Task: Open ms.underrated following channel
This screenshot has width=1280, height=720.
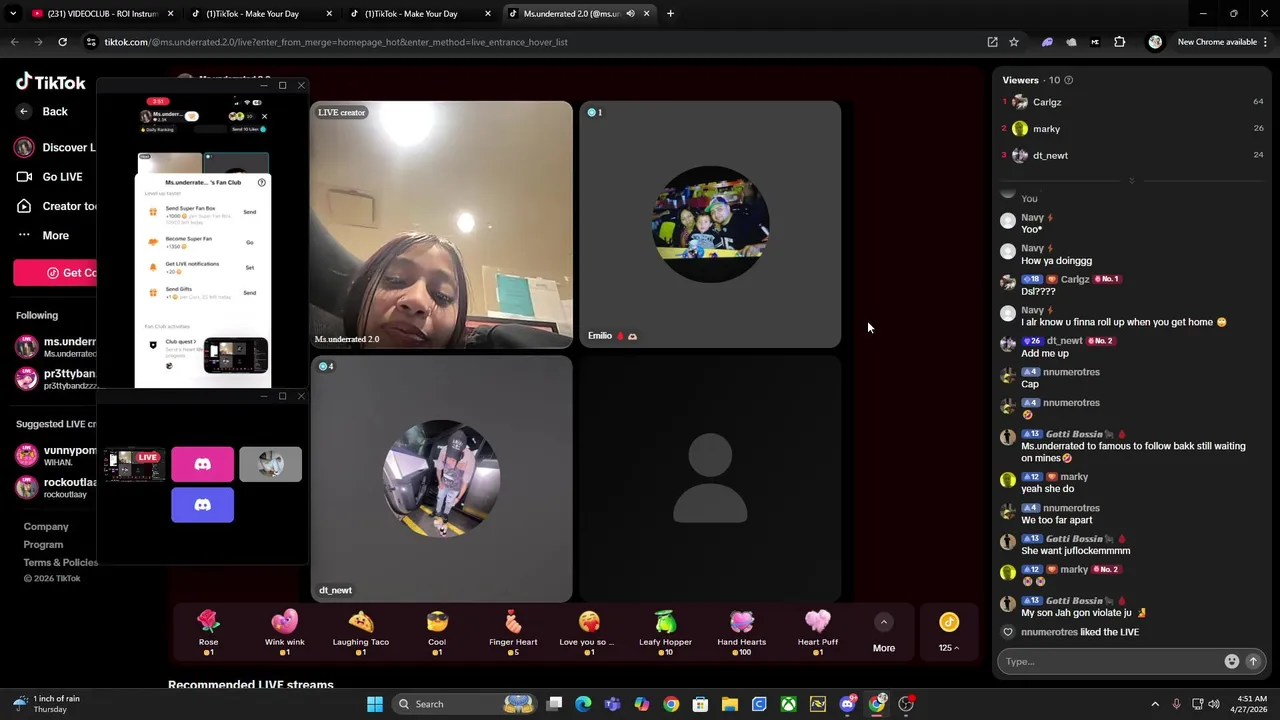Action: point(56,347)
